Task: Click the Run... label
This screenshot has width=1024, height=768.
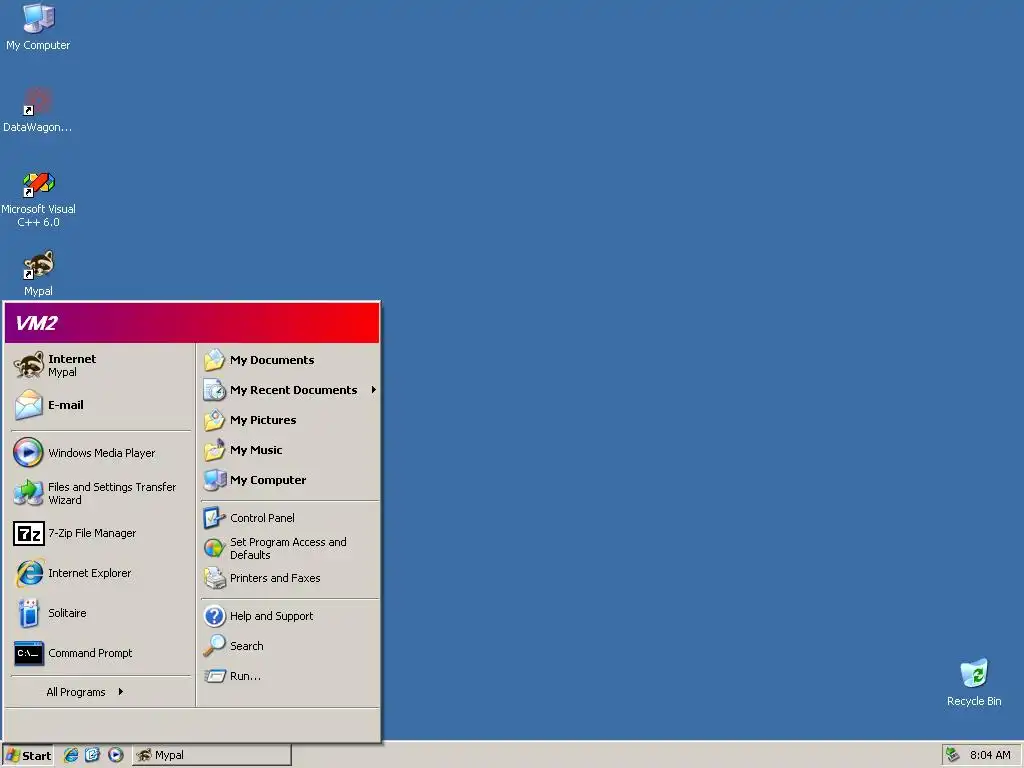Action: (245, 676)
